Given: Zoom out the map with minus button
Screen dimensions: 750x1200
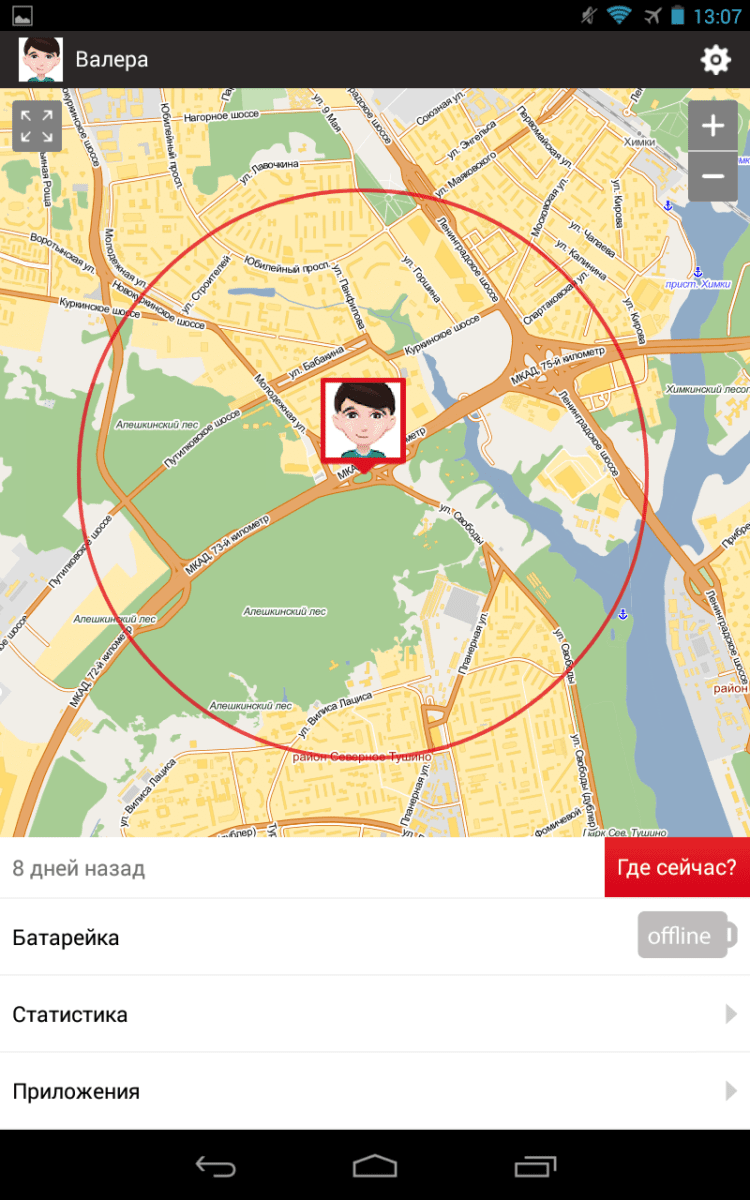Looking at the screenshot, I should tap(713, 177).
